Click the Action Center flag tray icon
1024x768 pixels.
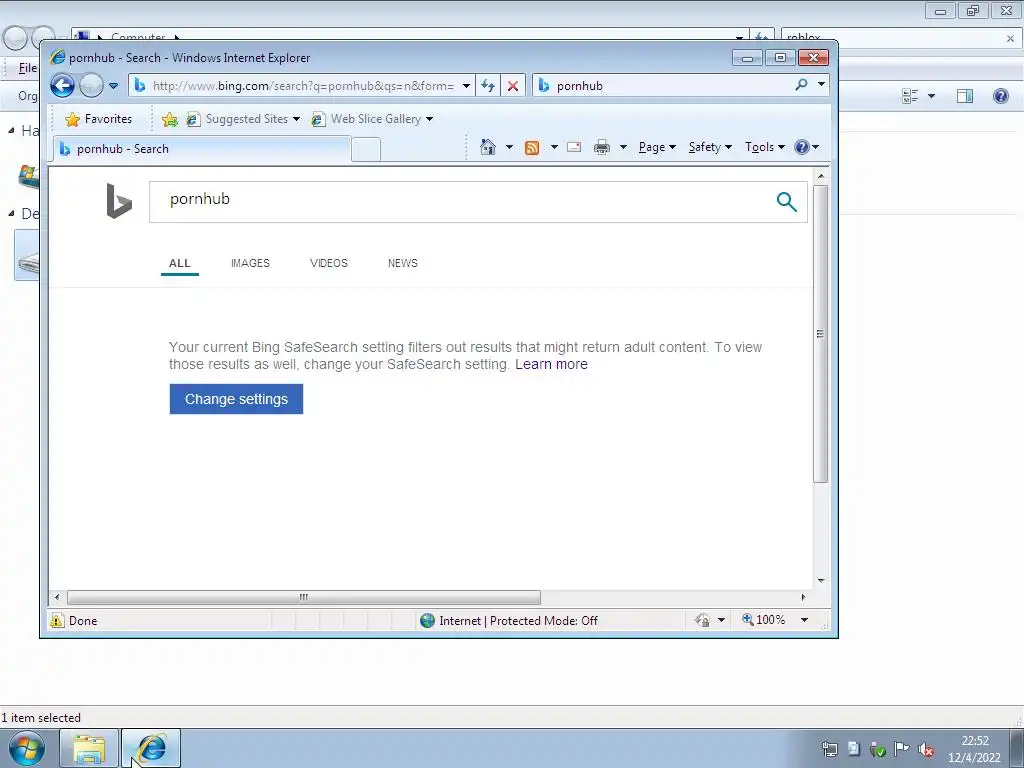[902, 749]
